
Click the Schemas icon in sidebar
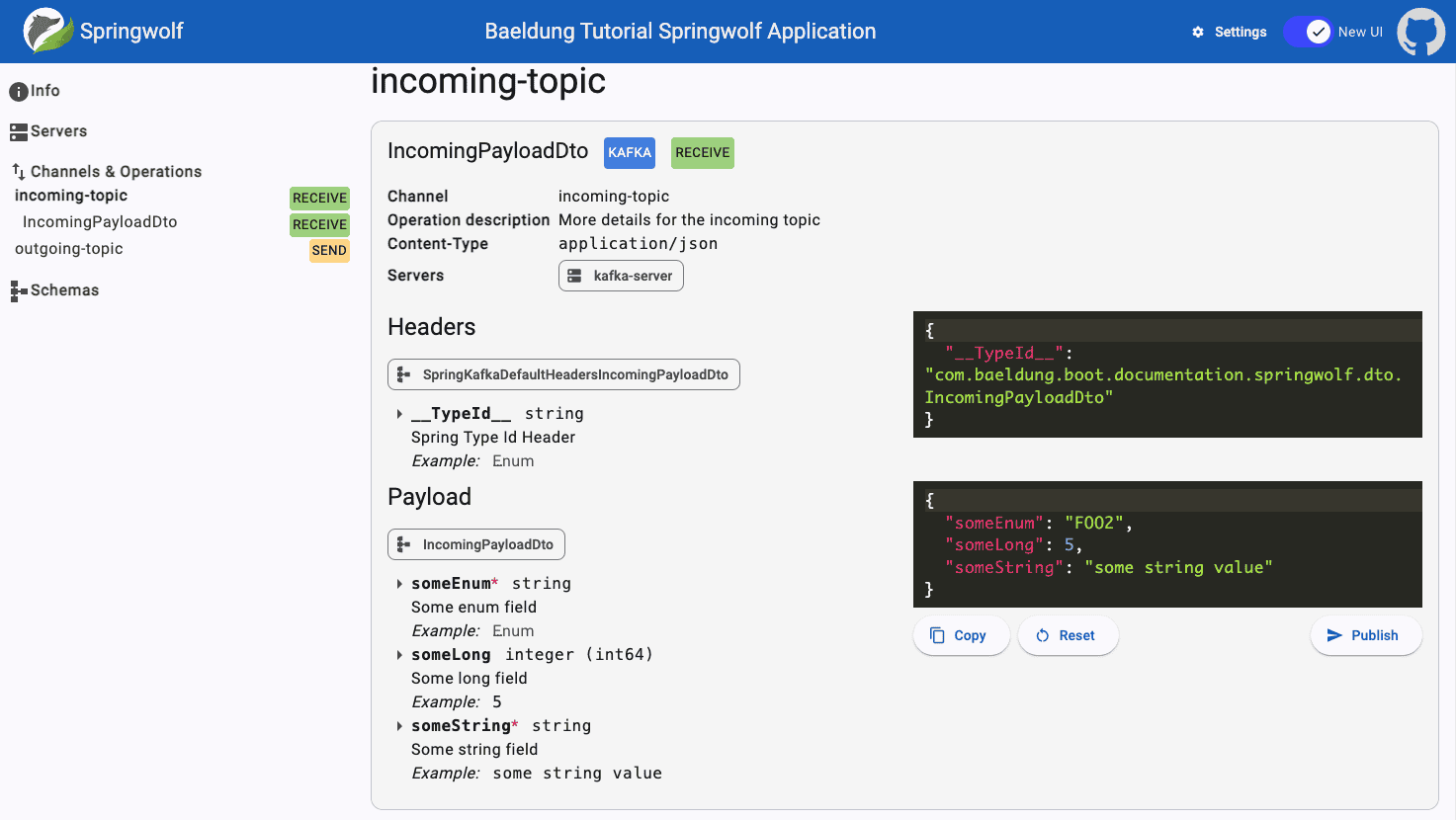click(18, 290)
